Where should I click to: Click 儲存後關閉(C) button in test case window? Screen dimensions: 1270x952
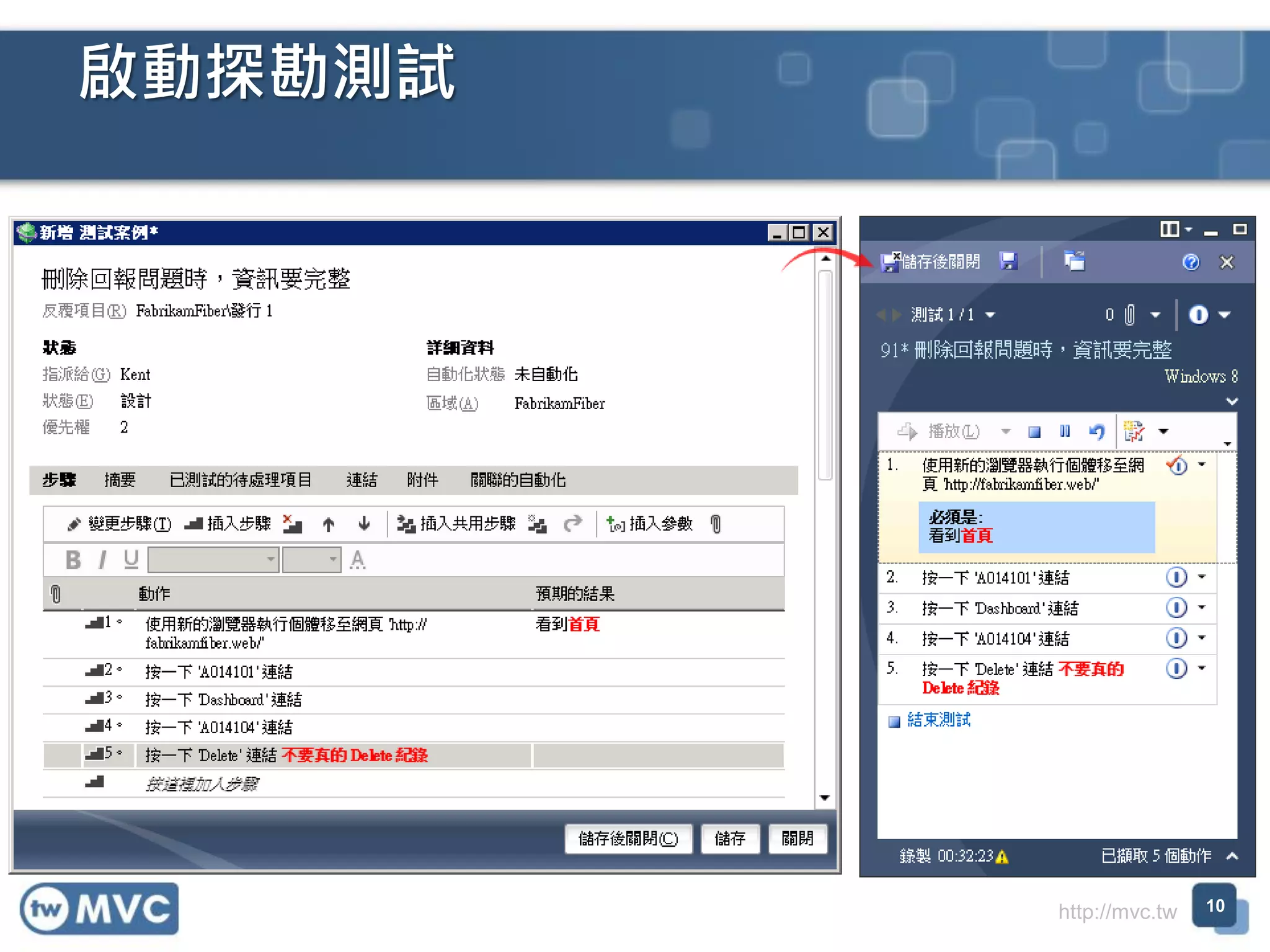tap(628, 839)
